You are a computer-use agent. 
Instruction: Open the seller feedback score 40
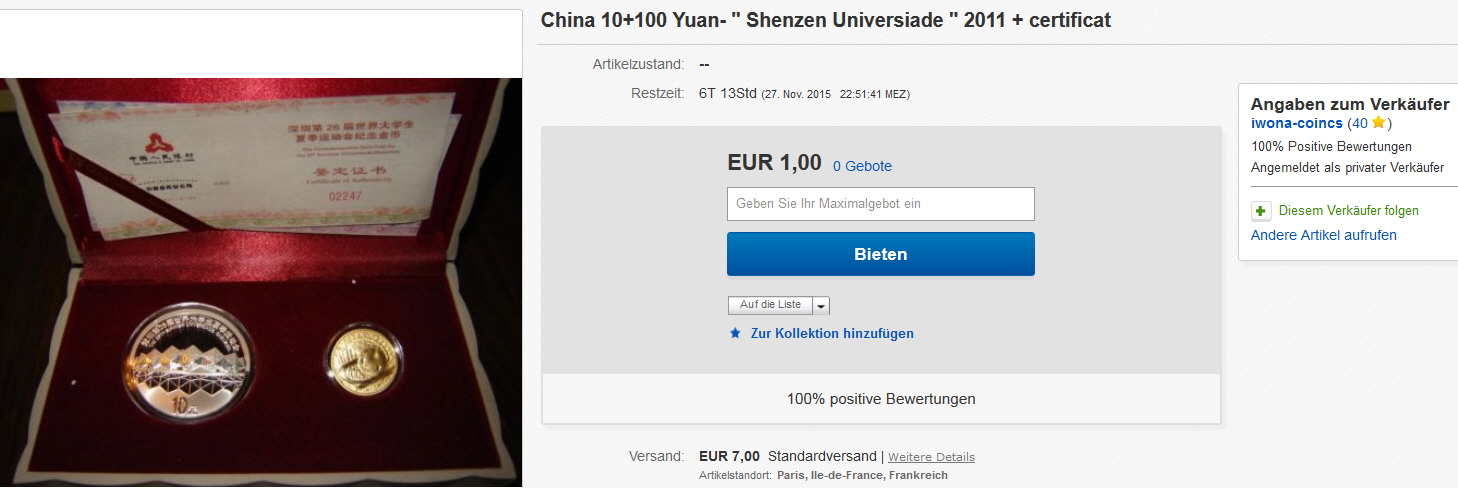1358,123
